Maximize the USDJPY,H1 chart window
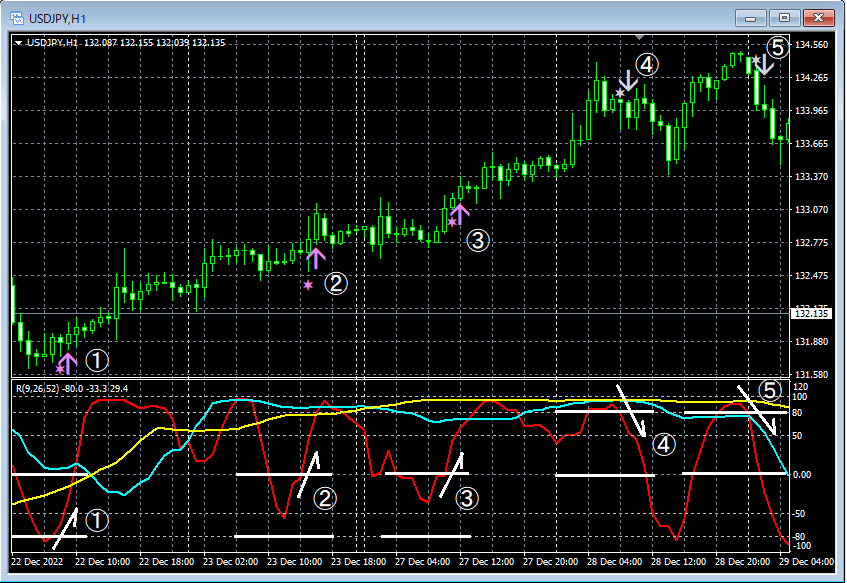Screen dimensions: 847x583 click(784, 18)
